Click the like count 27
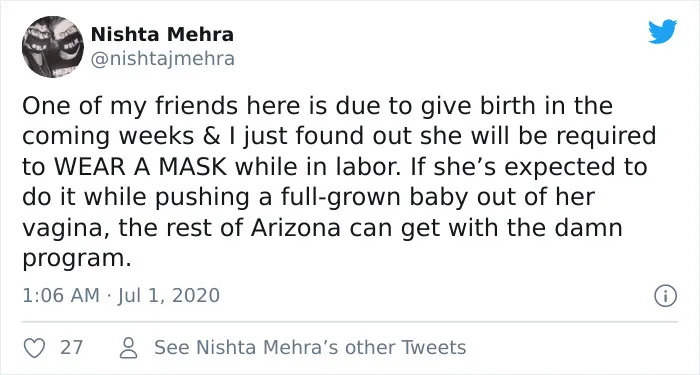The width and height of the screenshot is (700, 375). 71,347
